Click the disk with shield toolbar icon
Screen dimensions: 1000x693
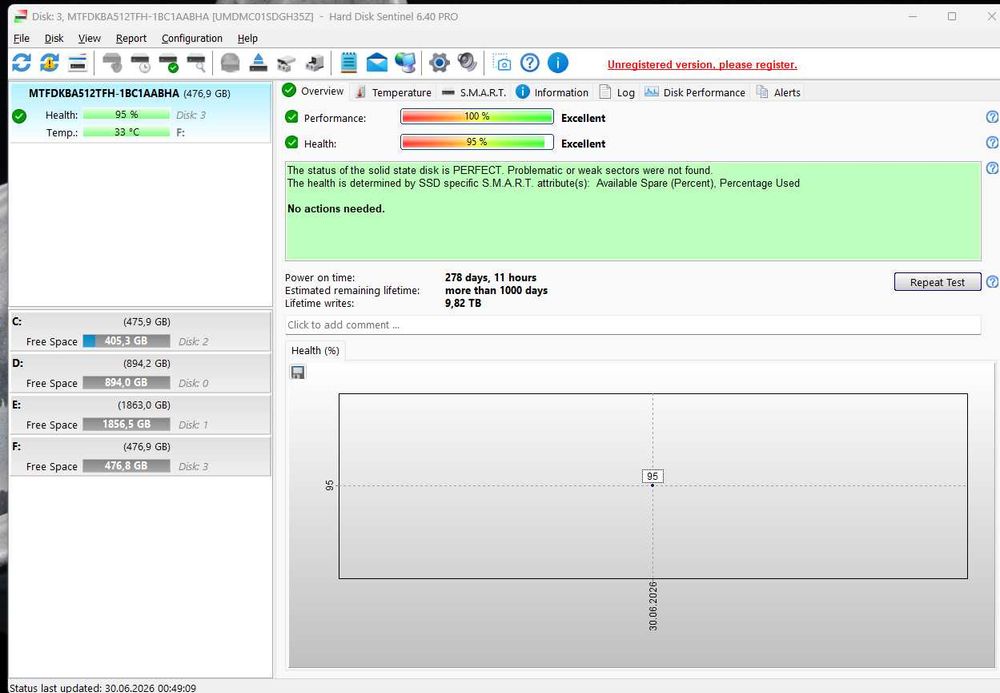click(x=112, y=62)
